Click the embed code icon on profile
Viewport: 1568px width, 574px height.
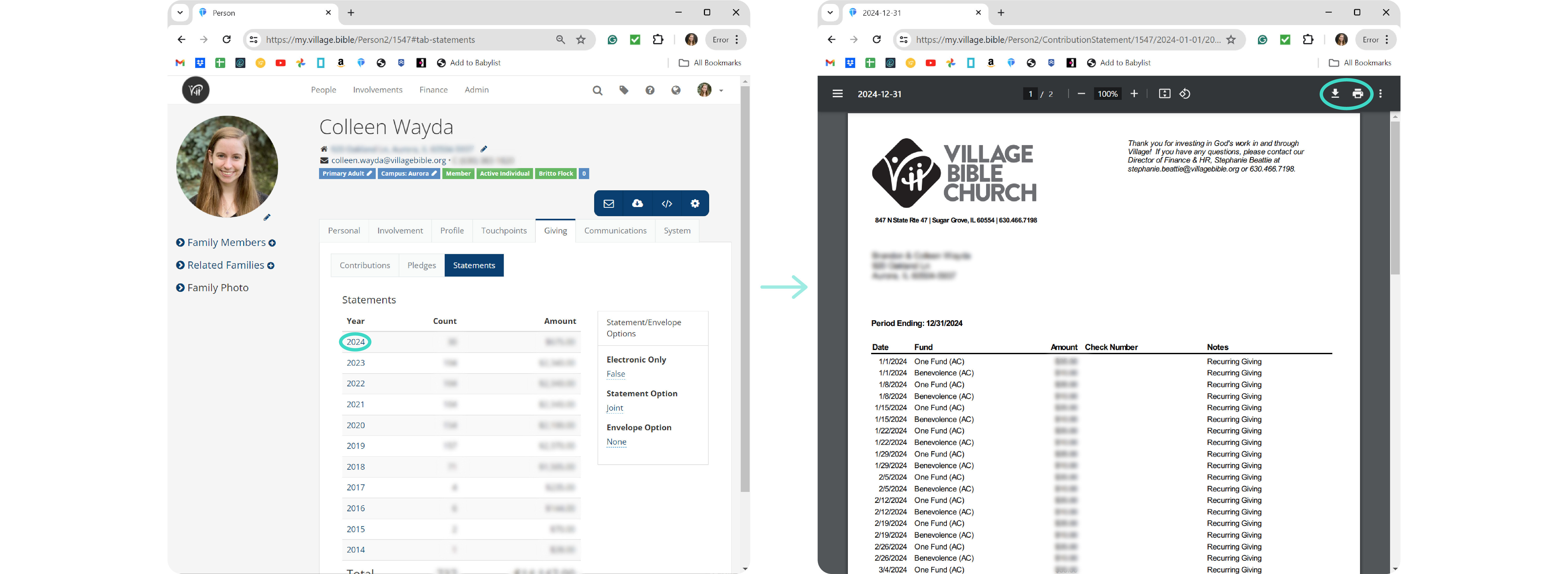click(x=667, y=203)
